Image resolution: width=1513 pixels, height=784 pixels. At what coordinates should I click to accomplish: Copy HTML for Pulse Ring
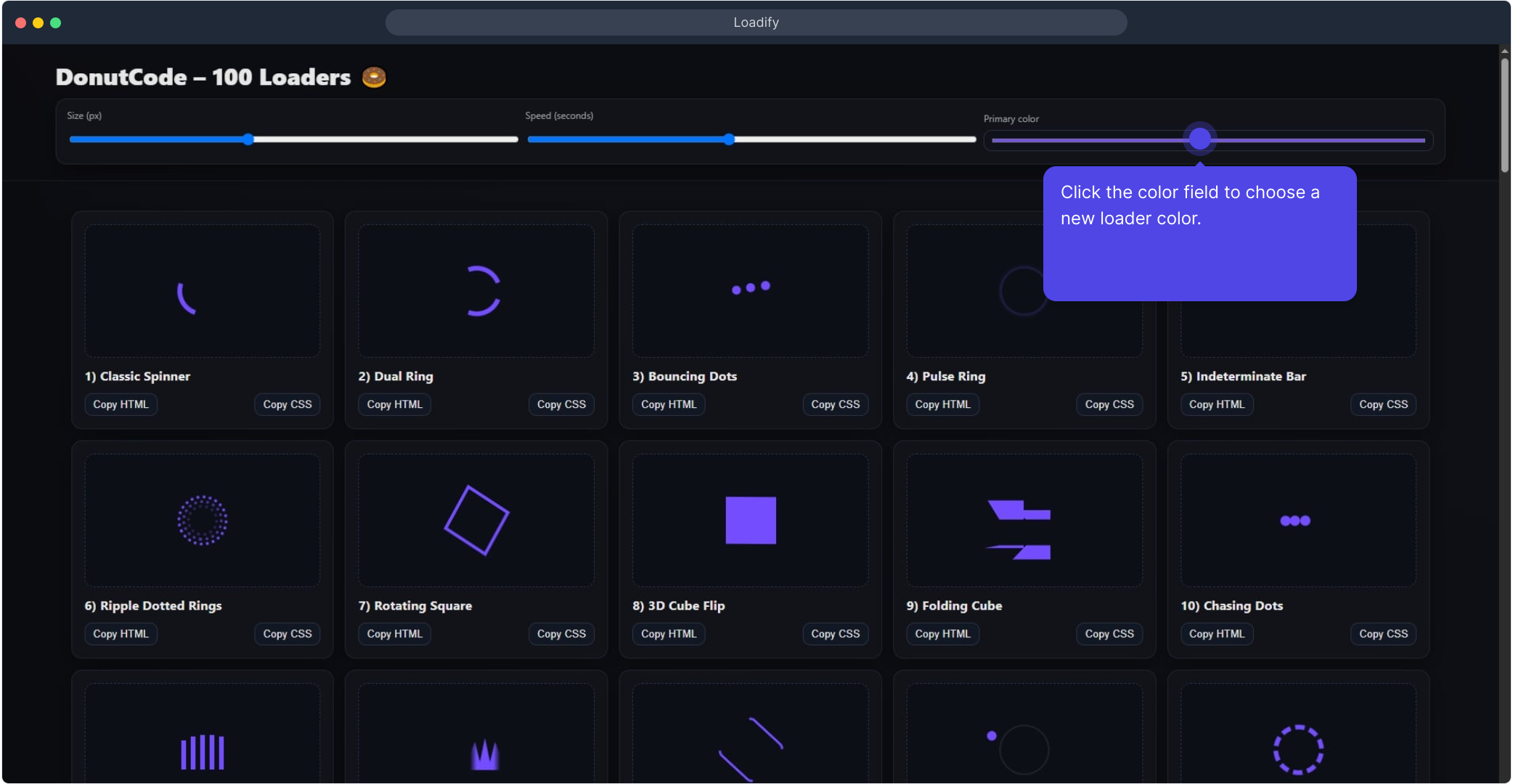click(x=942, y=404)
